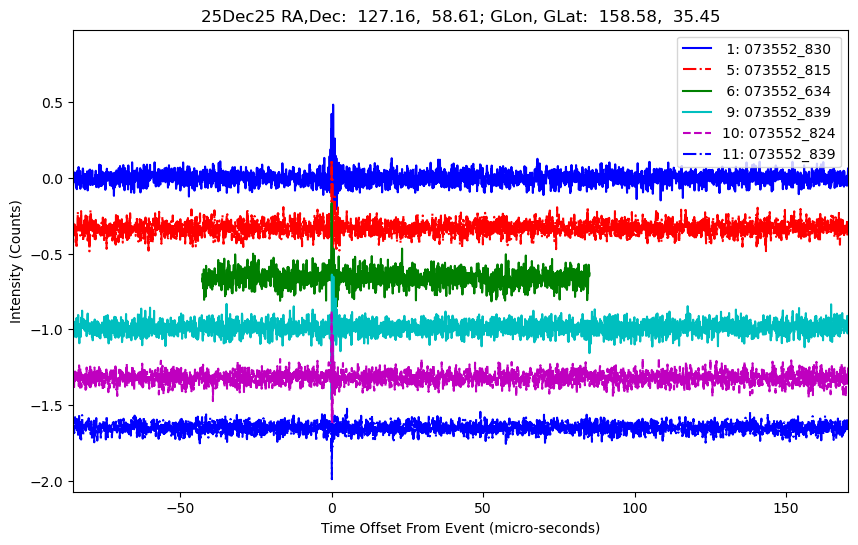This screenshot has width=858, height=545.
Task: Click the peak of the top blue trace spike
Action: pyautogui.click(x=333, y=105)
